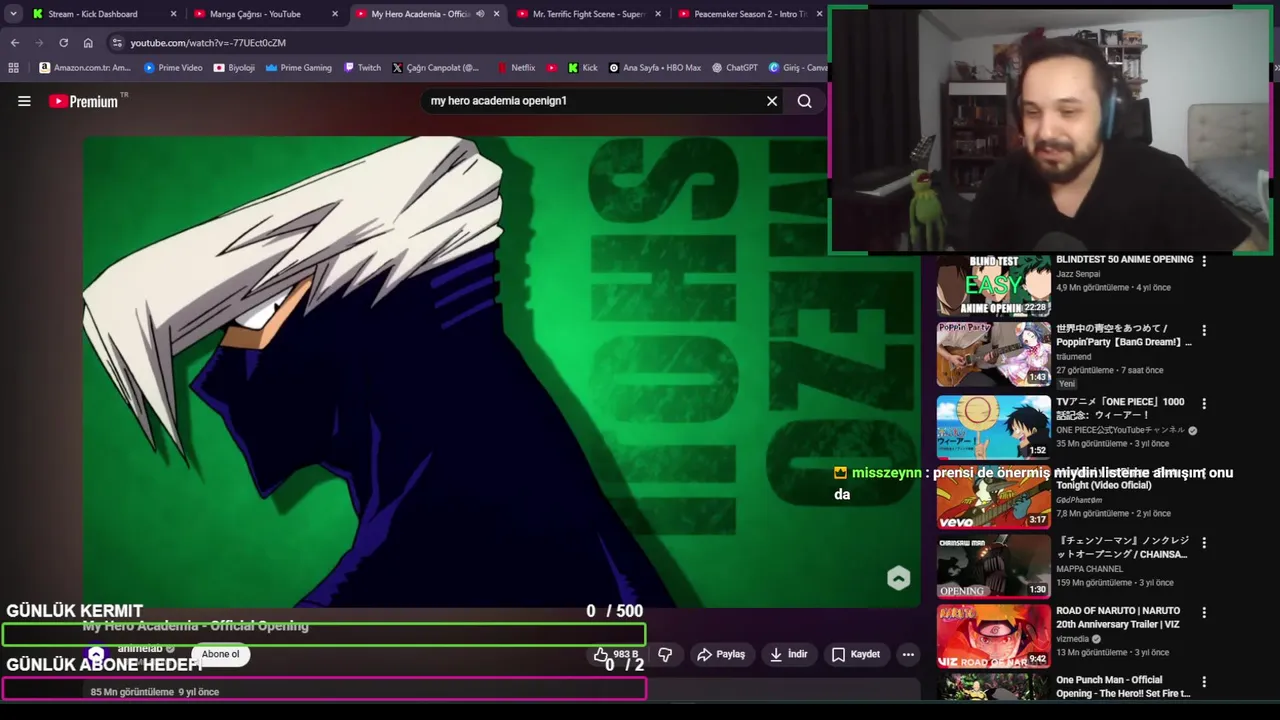Open the three-dot more actions under video
Image resolution: width=1280 pixels, height=720 pixels.
[908, 654]
